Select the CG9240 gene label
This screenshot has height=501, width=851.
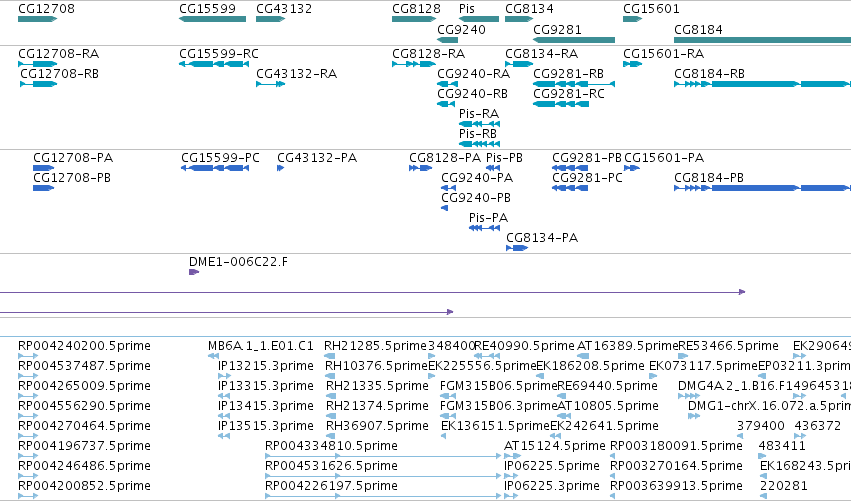461,29
